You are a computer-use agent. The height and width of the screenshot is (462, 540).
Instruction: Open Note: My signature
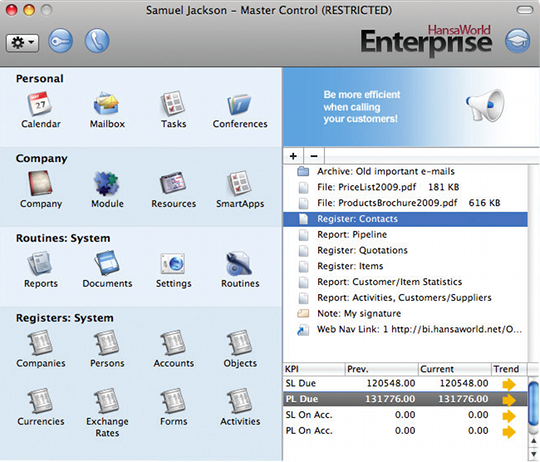point(405,314)
